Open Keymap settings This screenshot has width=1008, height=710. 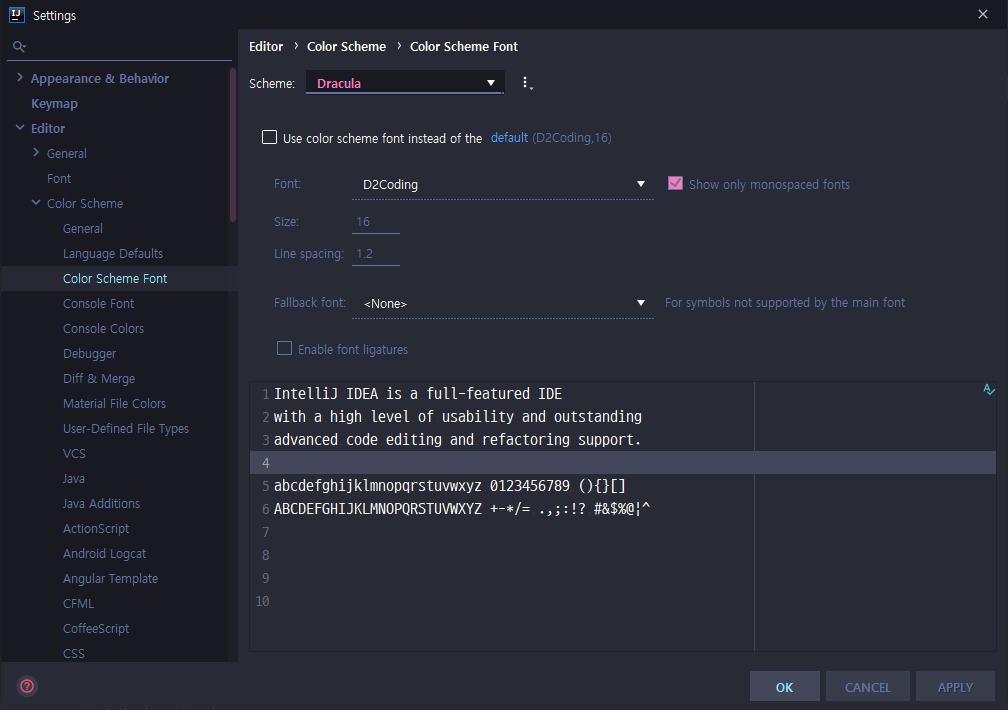pyautogui.click(x=54, y=104)
